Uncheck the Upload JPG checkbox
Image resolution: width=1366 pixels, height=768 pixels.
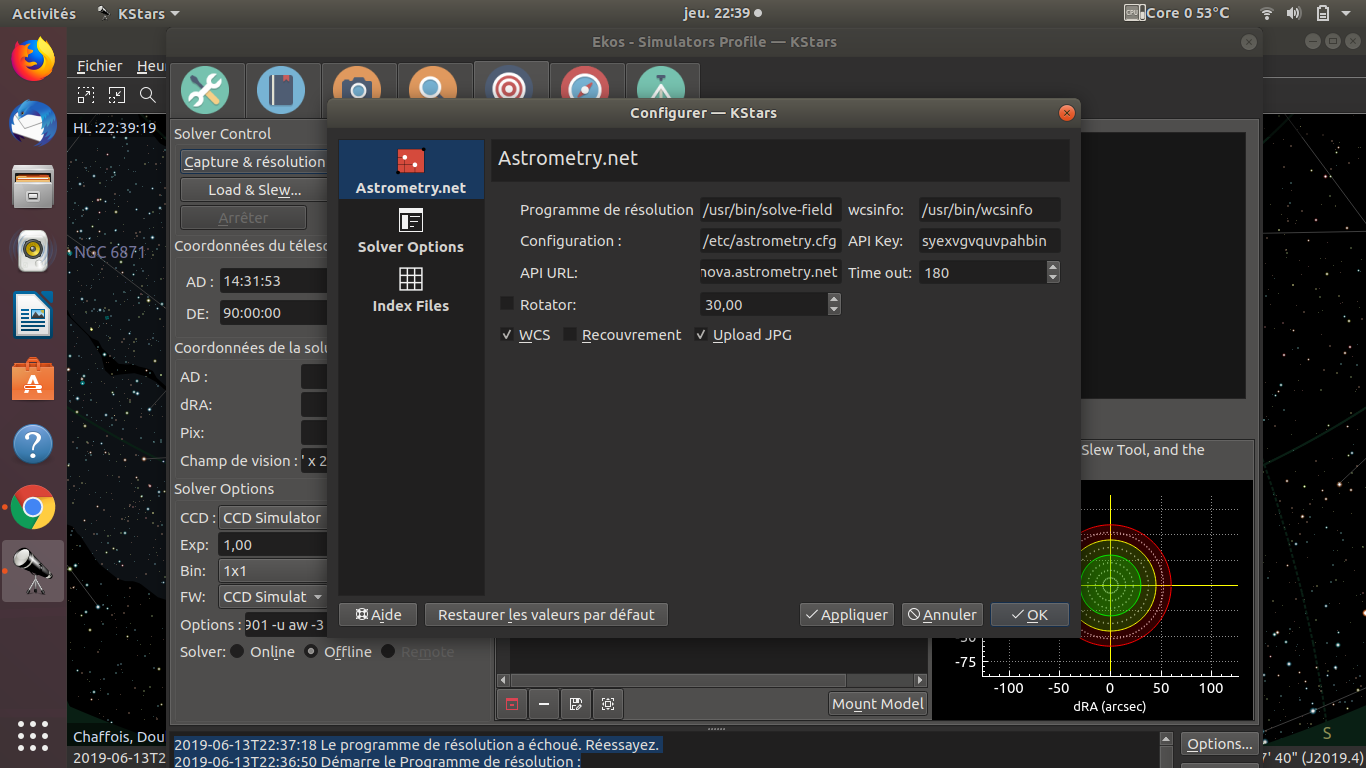click(x=701, y=335)
